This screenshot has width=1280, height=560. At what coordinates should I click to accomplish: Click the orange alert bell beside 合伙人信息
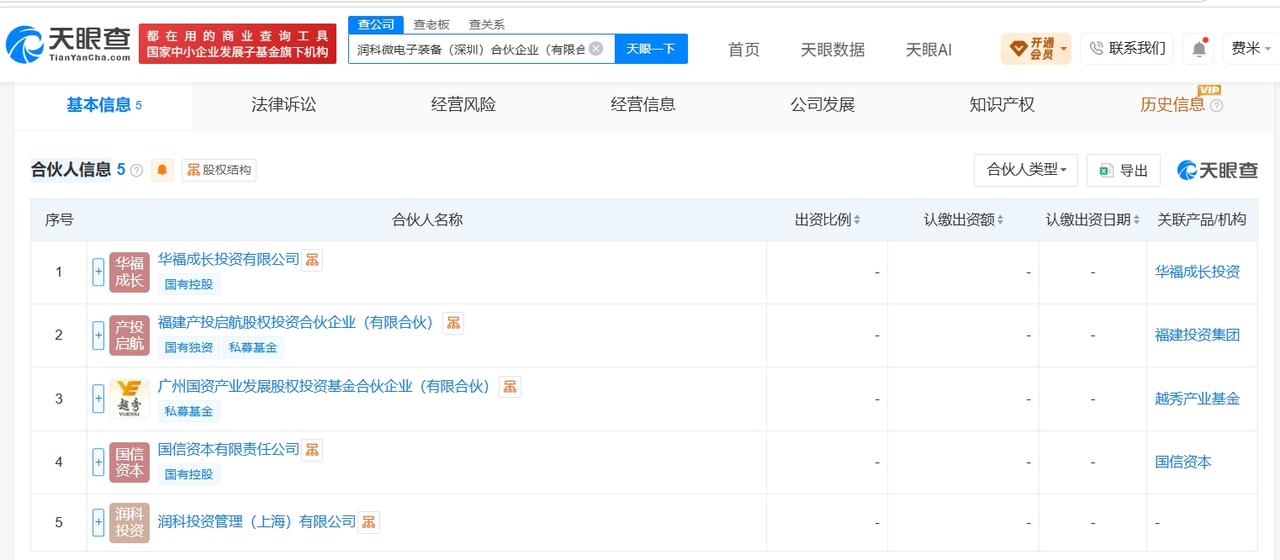tap(162, 170)
